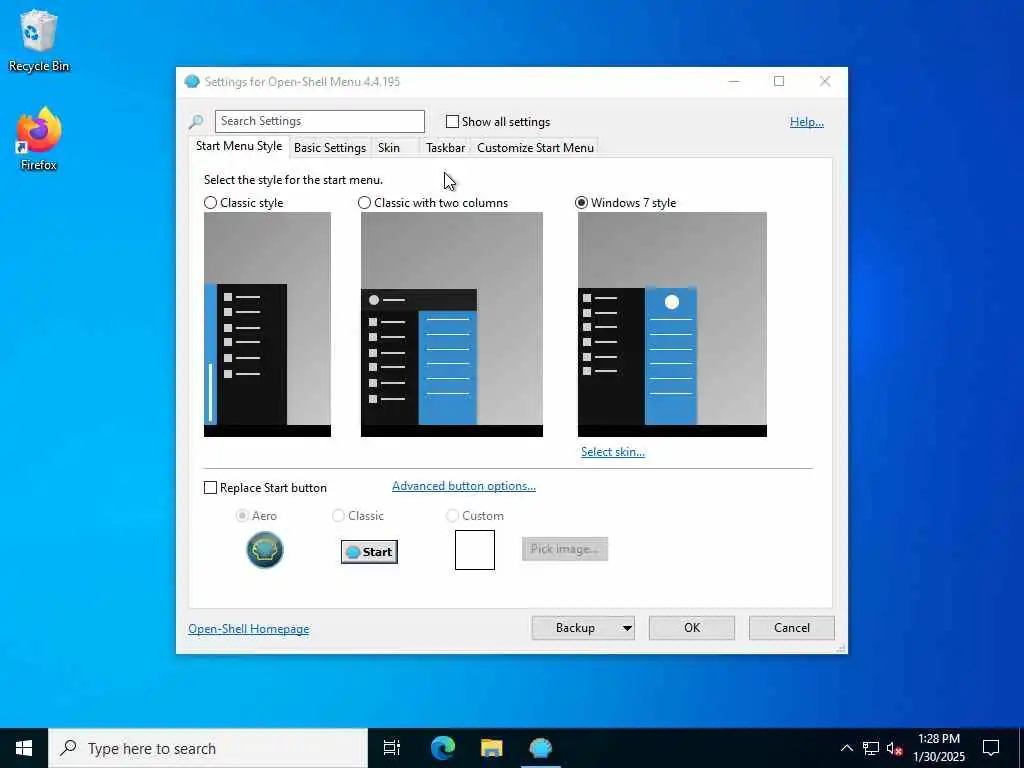Image resolution: width=1024 pixels, height=768 pixels.
Task: Click Classic with two columns preview image
Action: click(452, 325)
